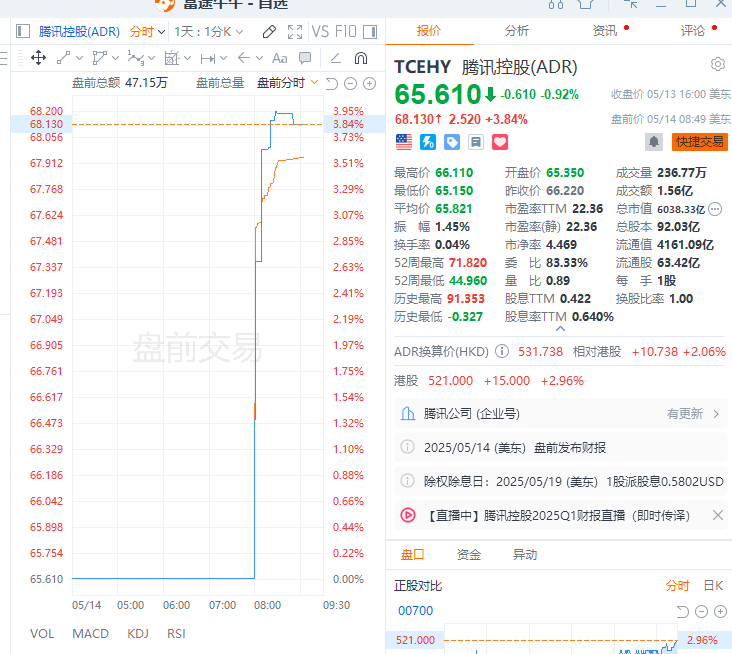732x654 pixels.
Task: Open the 腾讯控股2025Q1财报直播 live stream
Action: click(x=559, y=516)
